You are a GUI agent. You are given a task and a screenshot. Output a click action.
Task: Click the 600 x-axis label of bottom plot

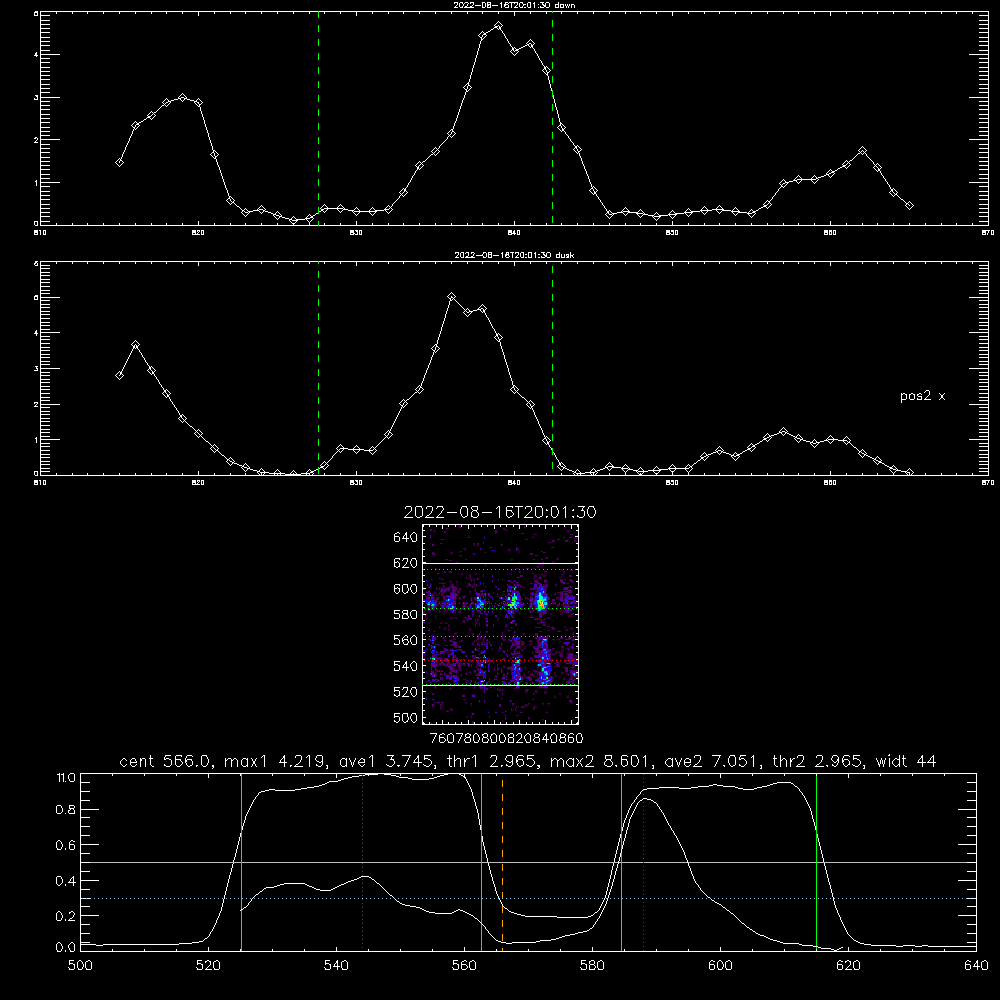(720, 966)
